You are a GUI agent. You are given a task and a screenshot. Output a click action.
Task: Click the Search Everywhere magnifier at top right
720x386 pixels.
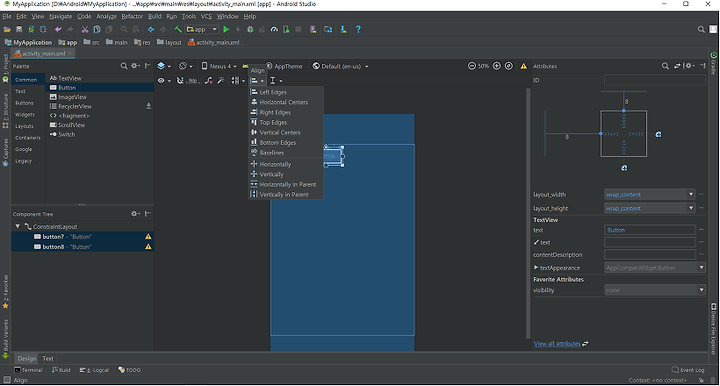(701, 29)
